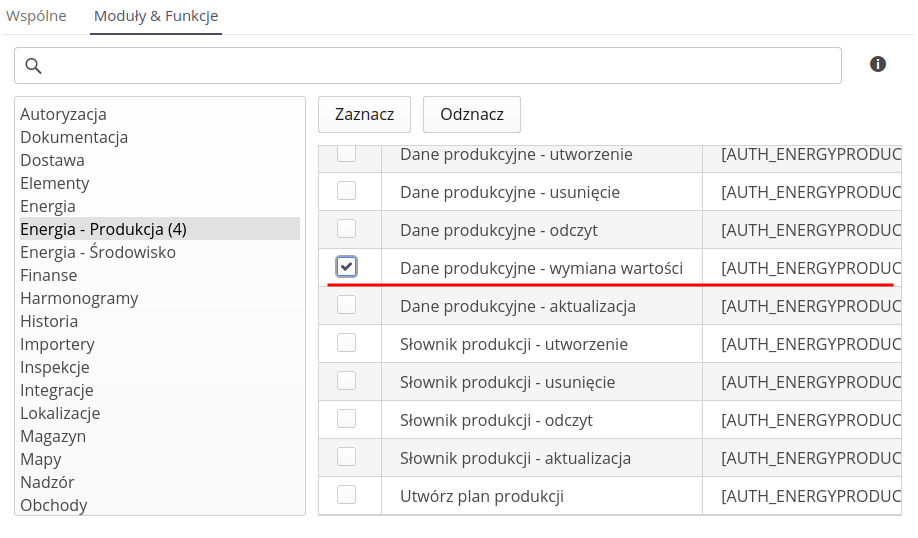This screenshot has width=918, height=538.
Task: Select 'Słownik produkcji - odczyt' checkbox
Action: point(346,419)
